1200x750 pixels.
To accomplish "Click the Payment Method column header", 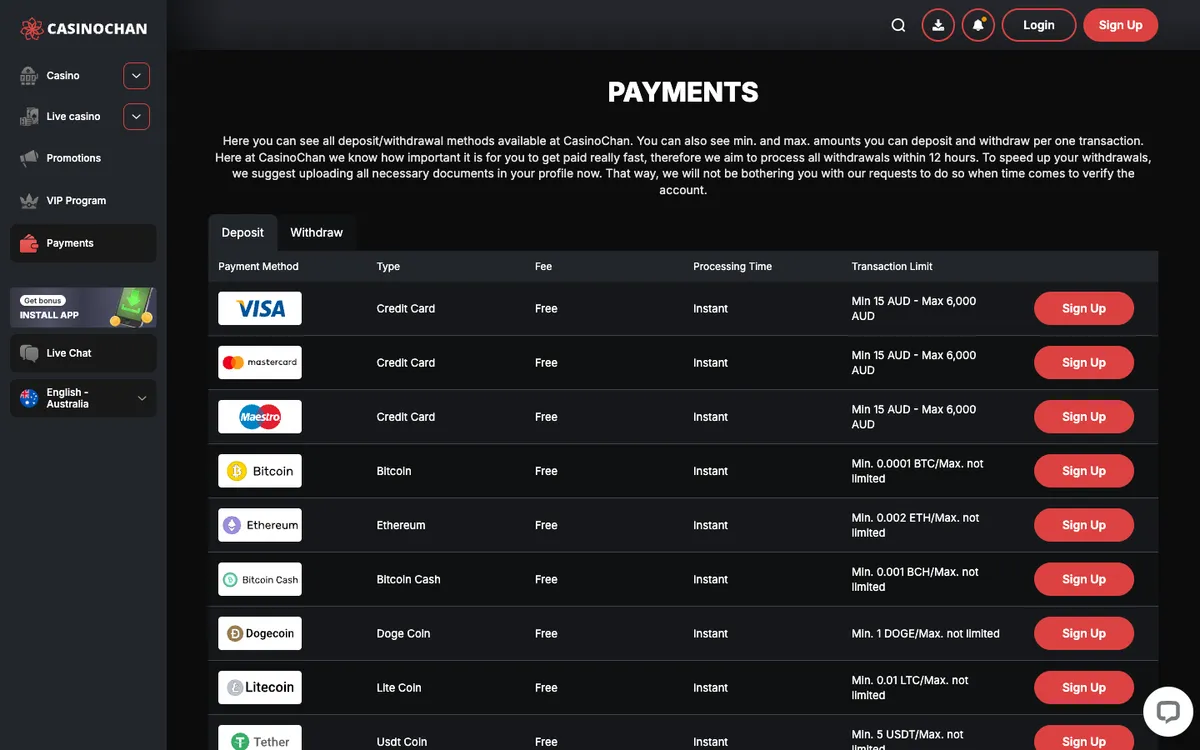I will (x=258, y=267).
